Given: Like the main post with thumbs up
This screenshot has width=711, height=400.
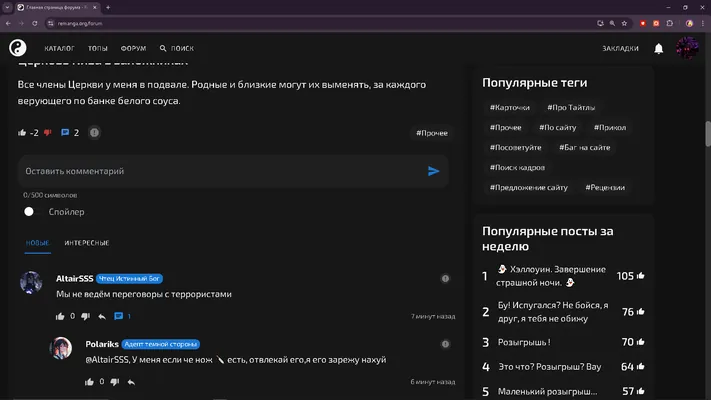Looking at the screenshot, I should [22, 132].
